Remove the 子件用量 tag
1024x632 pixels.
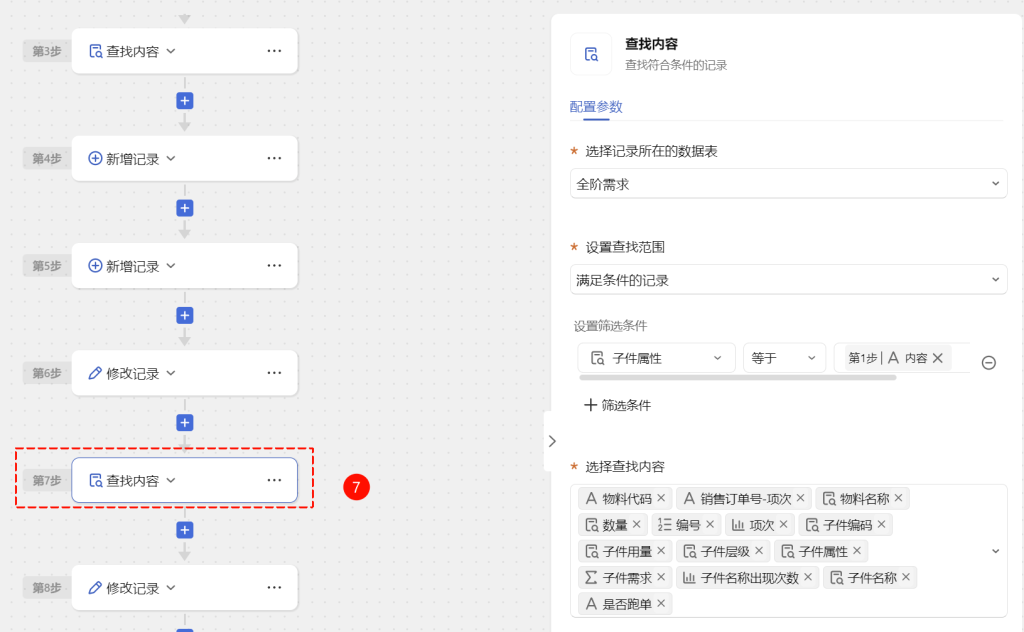(661, 551)
